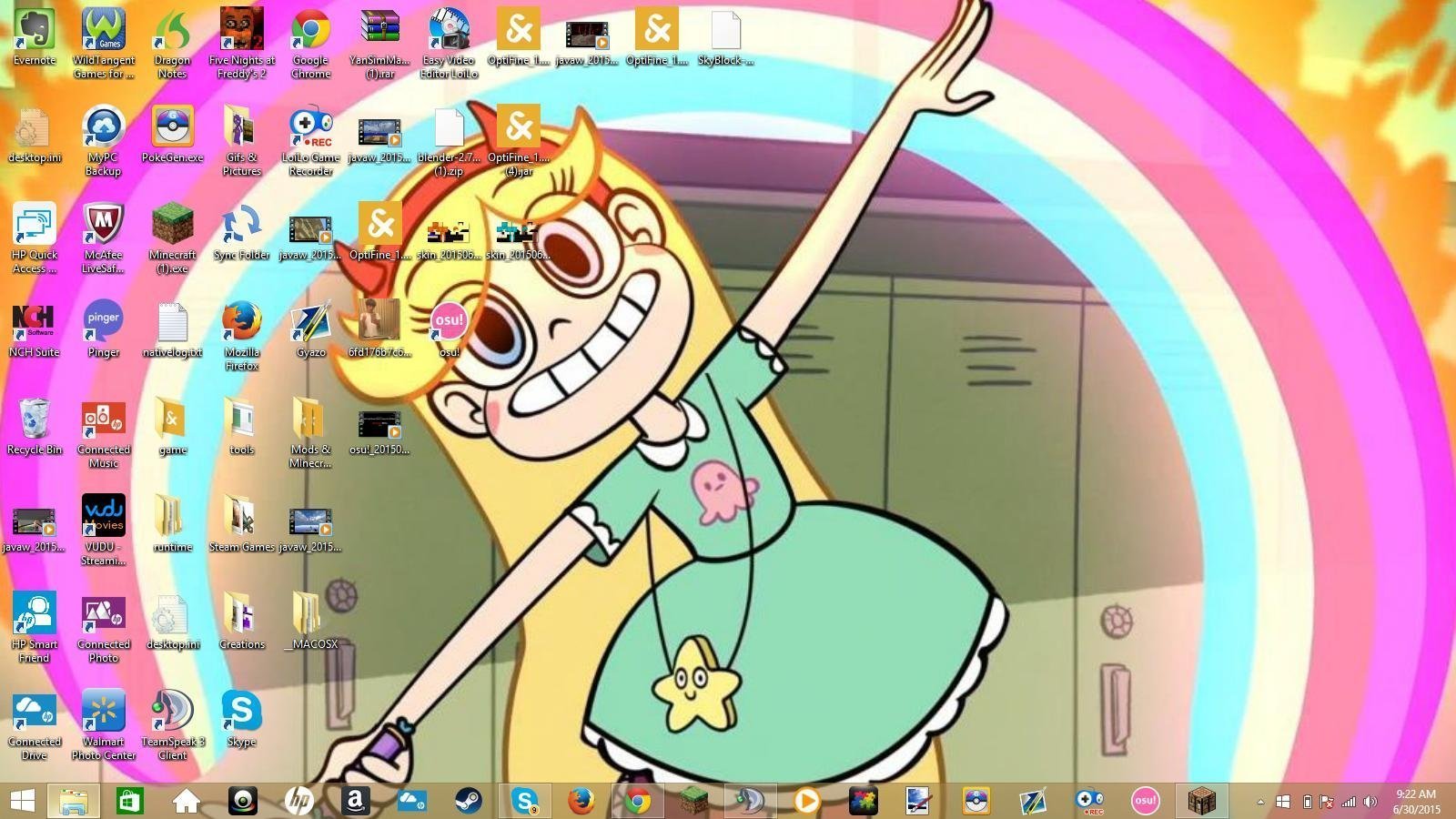Viewport: 1456px width, 819px height.
Task: Click the clock showing 9:22 AM
Action: 1416,801
